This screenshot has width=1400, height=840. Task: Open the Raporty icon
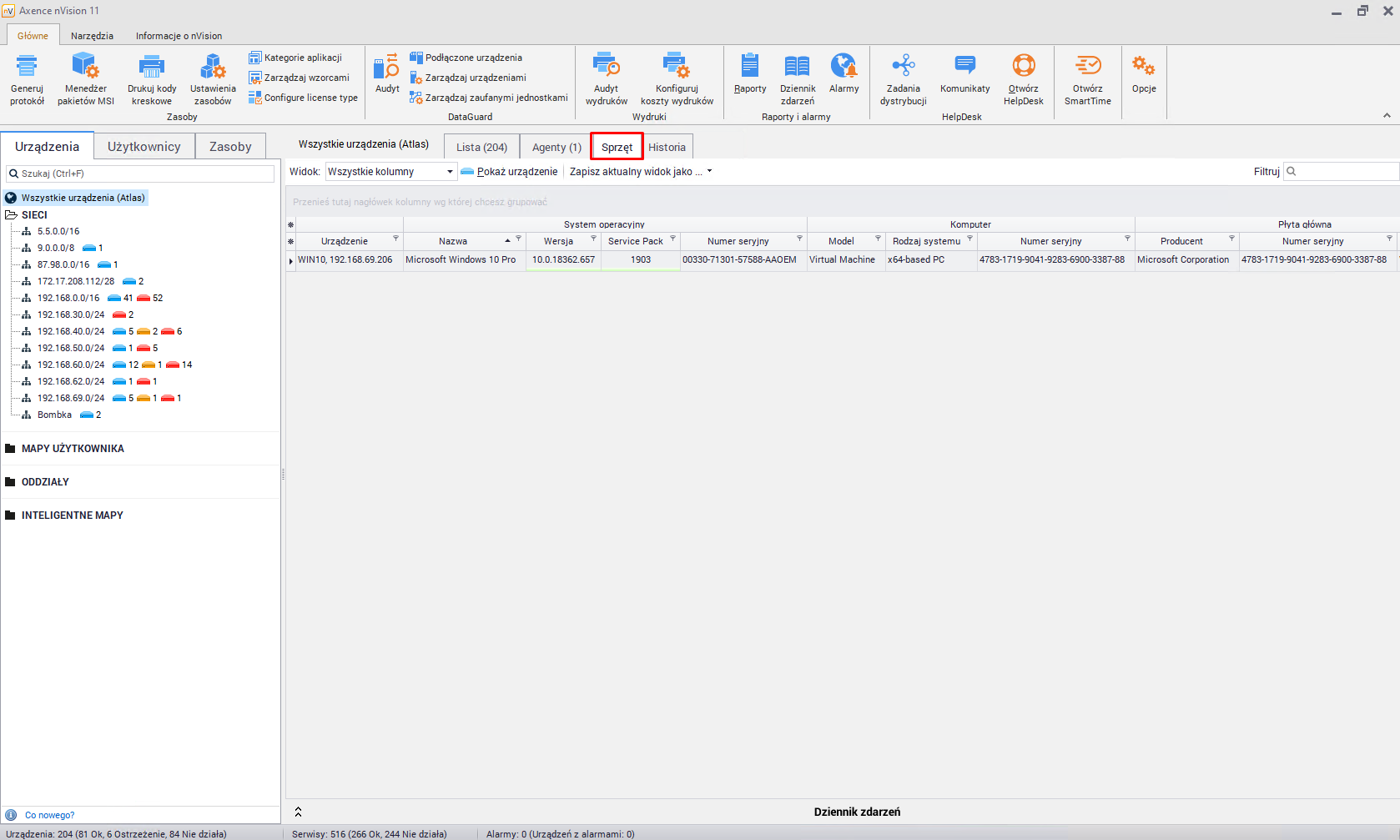(750, 73)
